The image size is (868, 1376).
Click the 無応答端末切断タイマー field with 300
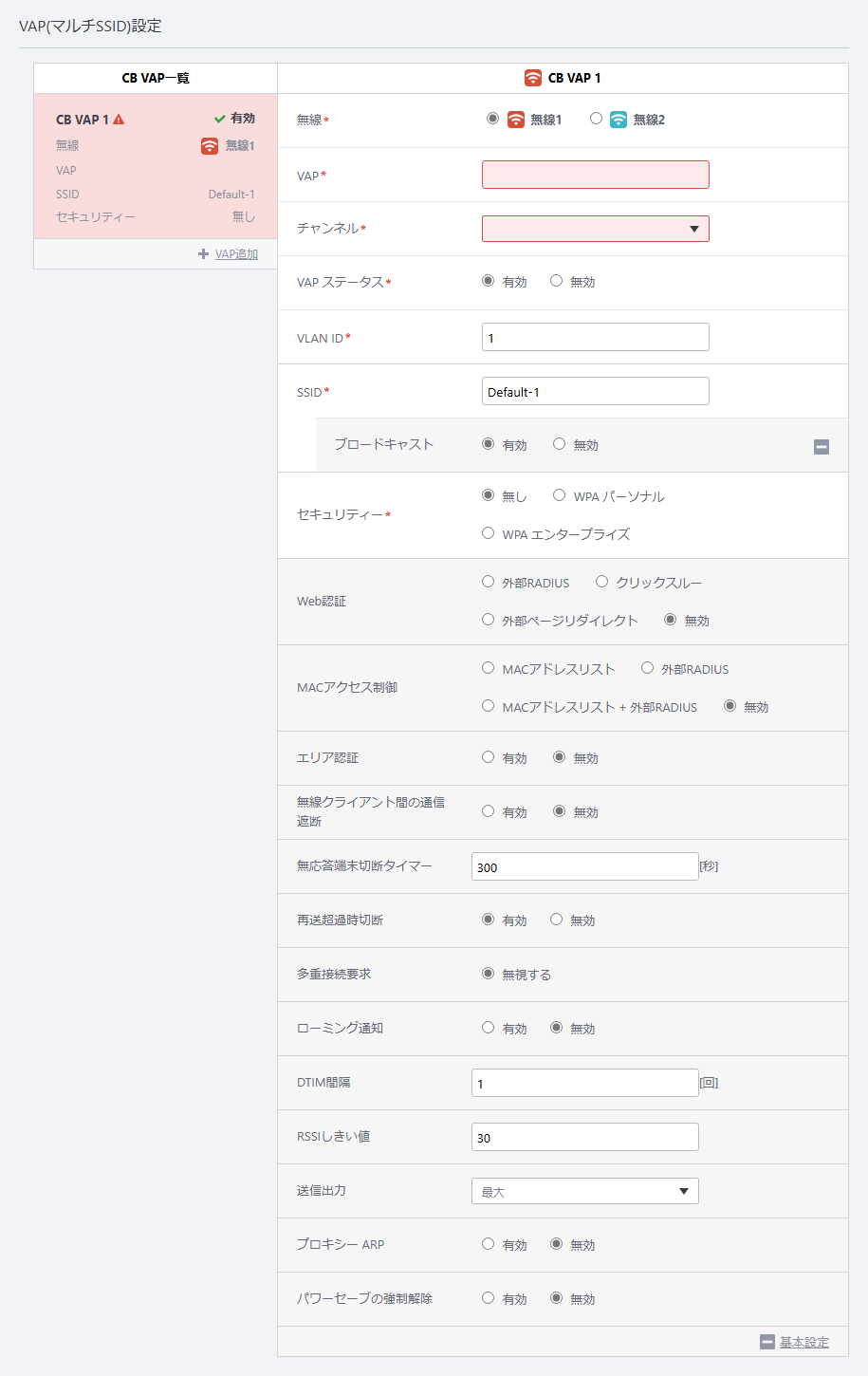pyautogui.click(x=585, y=866)
